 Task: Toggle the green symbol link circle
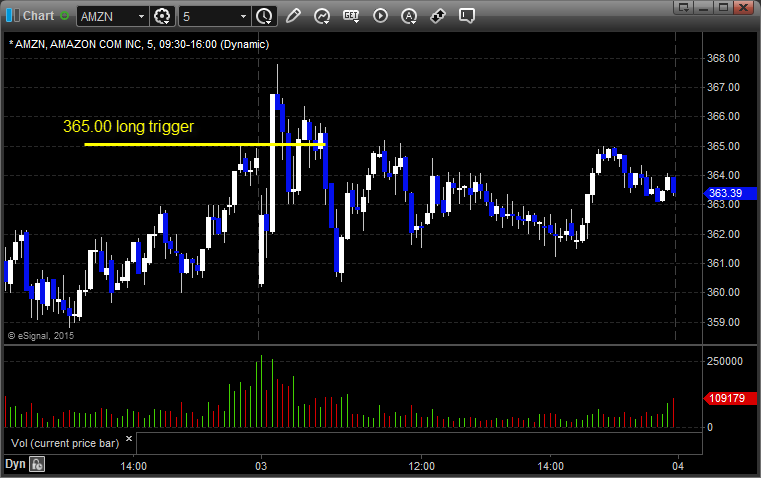(x=65, y=16)
